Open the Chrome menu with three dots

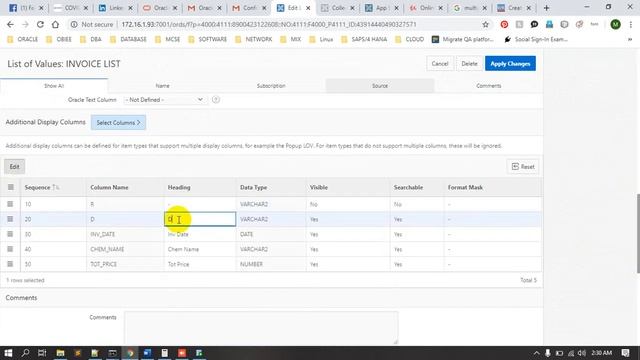point(631,24)
